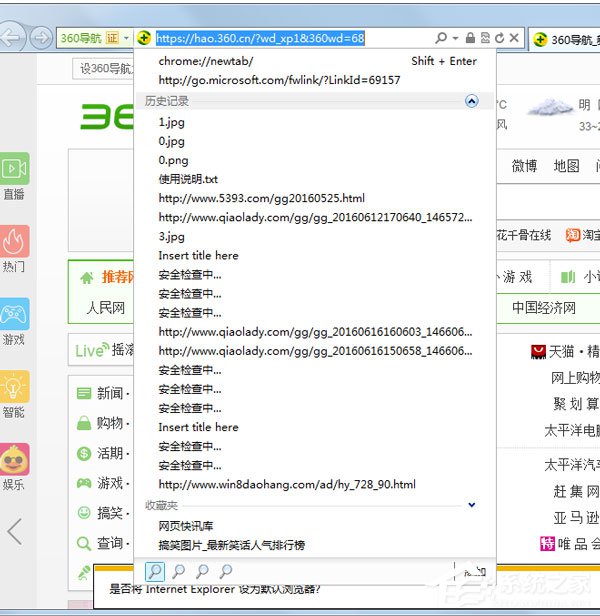The image size is (600, 616).
Task: Click the highlighted search provider magnifier icon
Action: 155,571
